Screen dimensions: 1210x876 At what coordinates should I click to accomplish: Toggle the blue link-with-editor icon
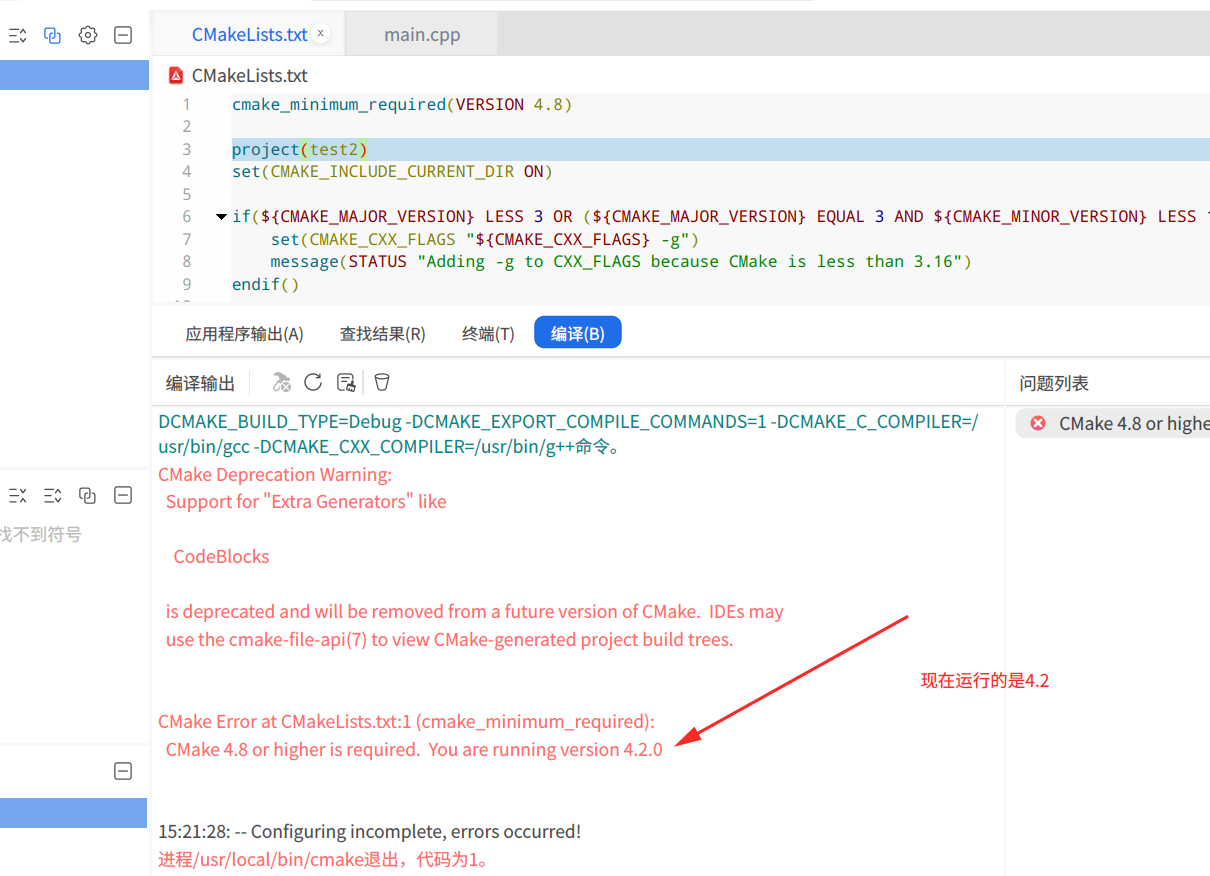[x=53, y=36]
